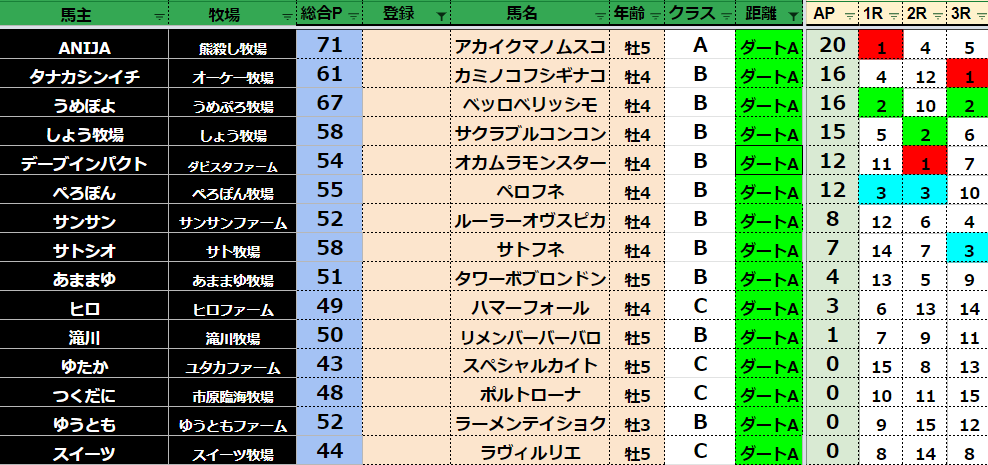Select the red 1R cell in ANIJA row
Image resolution: width=988 pixels, height=465 pixels.
882,46
